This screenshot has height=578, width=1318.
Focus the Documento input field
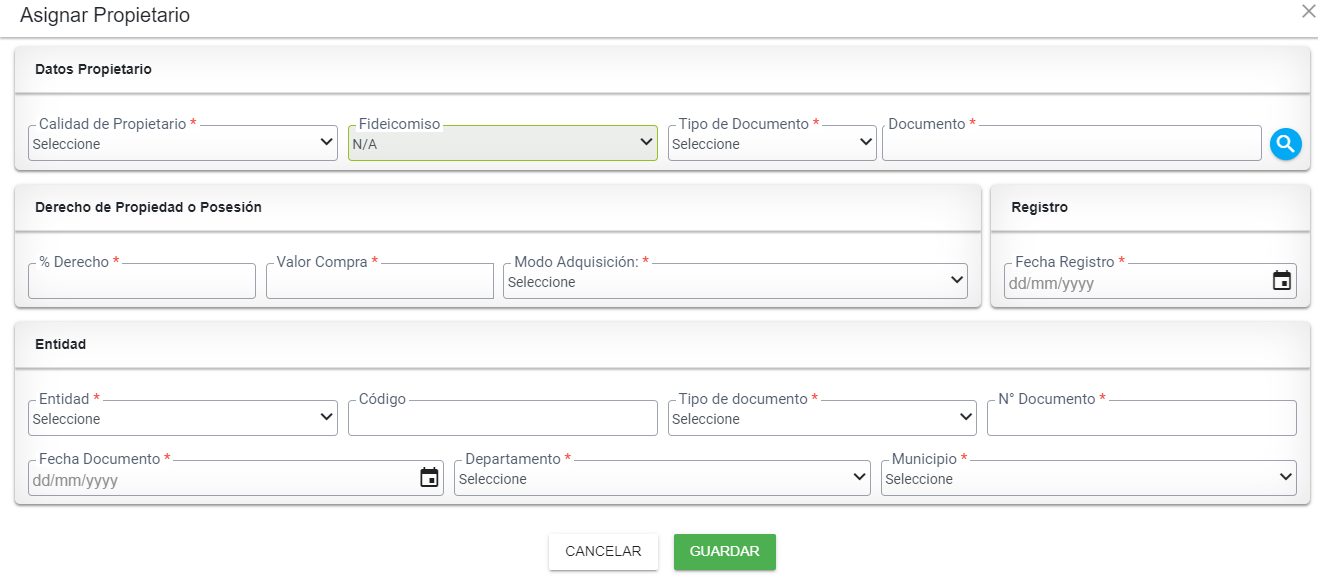click(1072, 143)
